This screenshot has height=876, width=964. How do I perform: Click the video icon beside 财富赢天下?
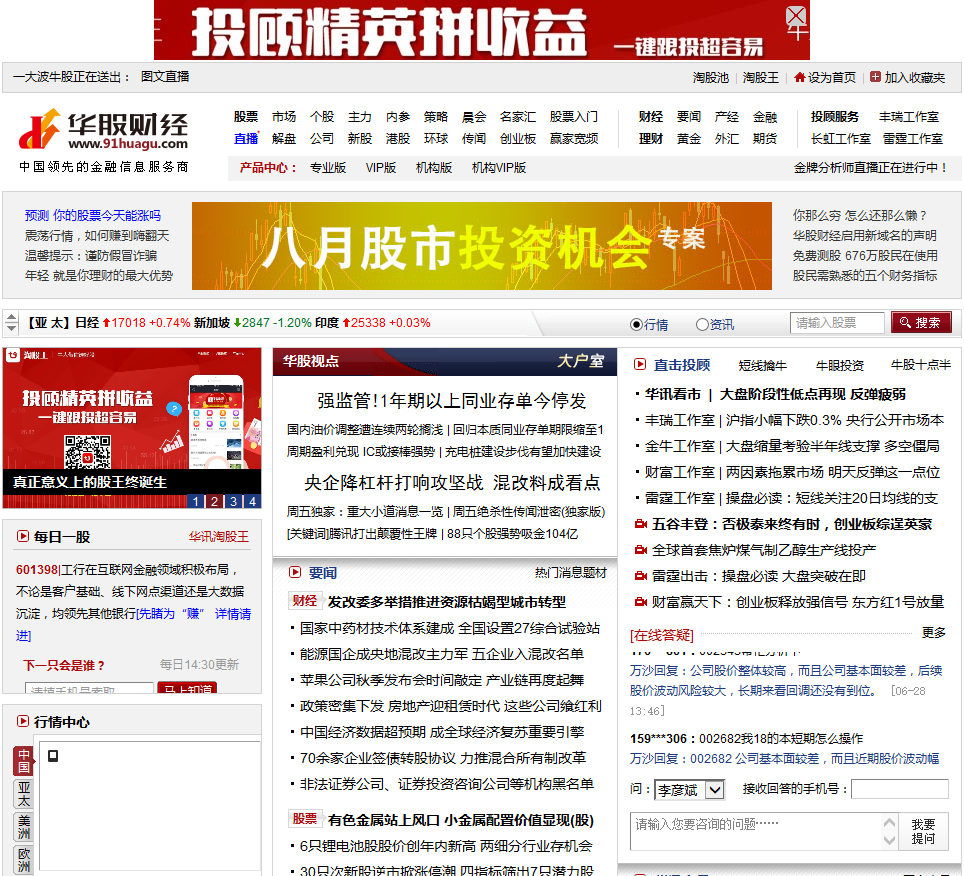[x=641, y=602]
